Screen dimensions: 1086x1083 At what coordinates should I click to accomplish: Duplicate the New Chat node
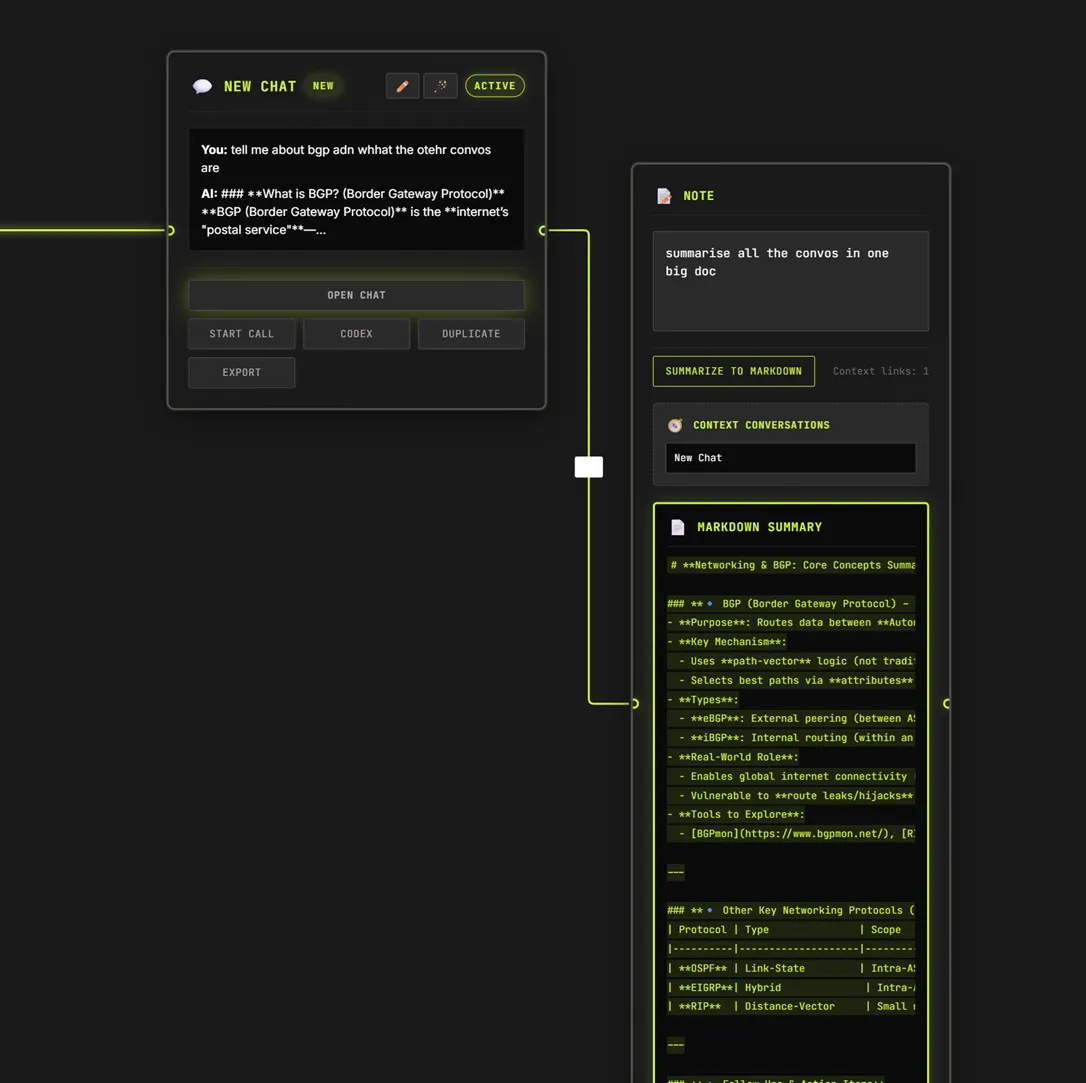tap(471, 334)
